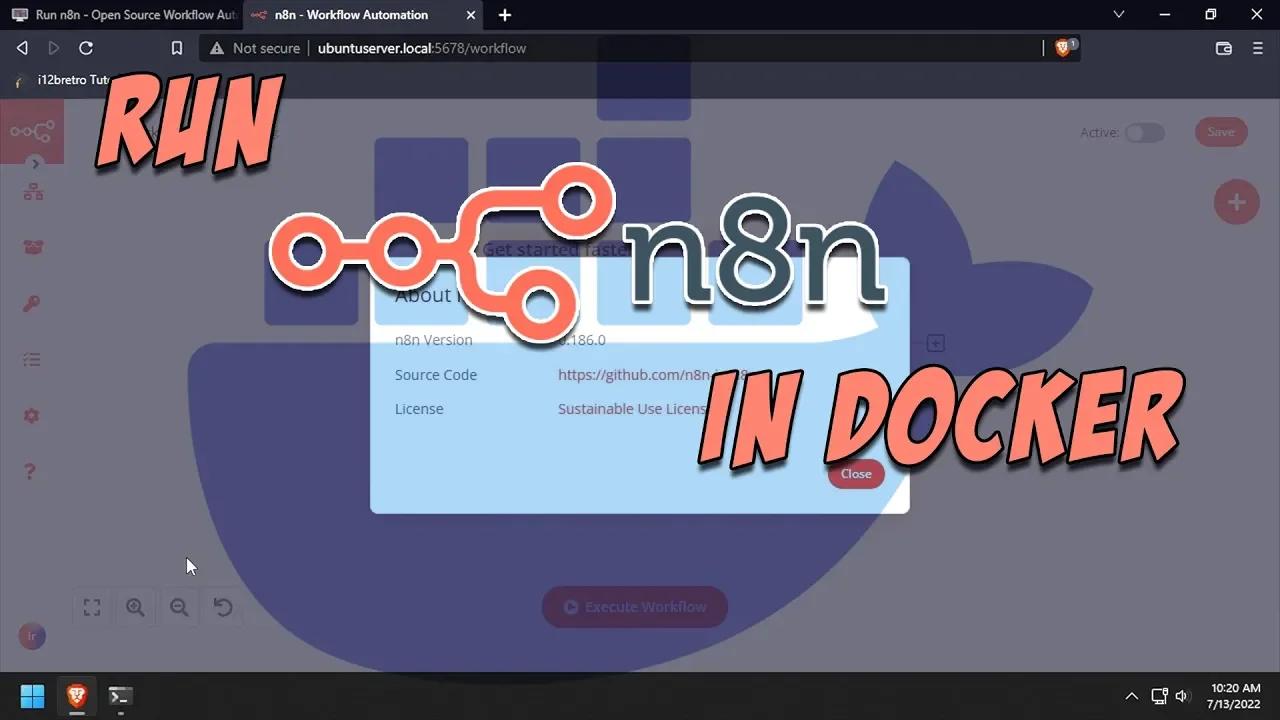Viewport: 1280px width, 720px height.
Task: Open a new browser tab with the plus button
Action: click(504, 15)
